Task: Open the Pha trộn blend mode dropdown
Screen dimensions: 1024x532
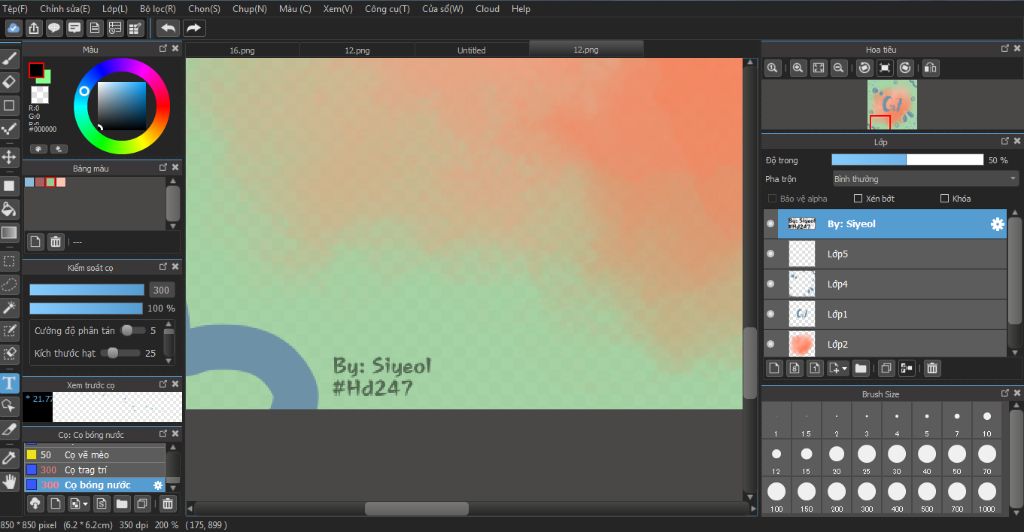Action: click(x=925, y=179)
